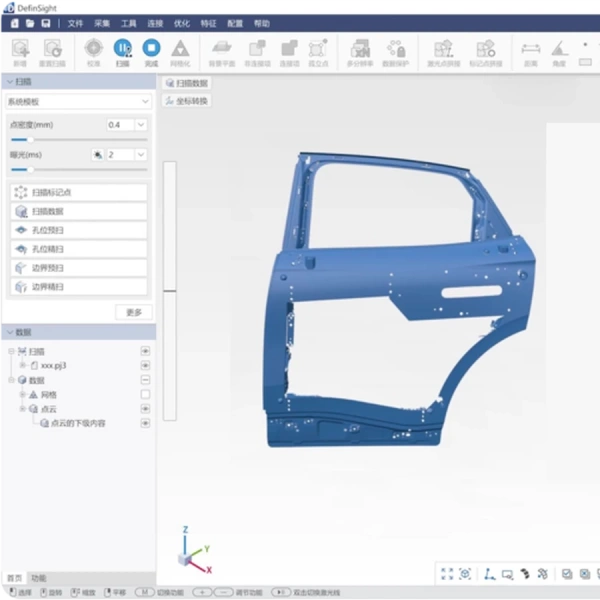Open the 工具 menu

(x=129, y=24)
